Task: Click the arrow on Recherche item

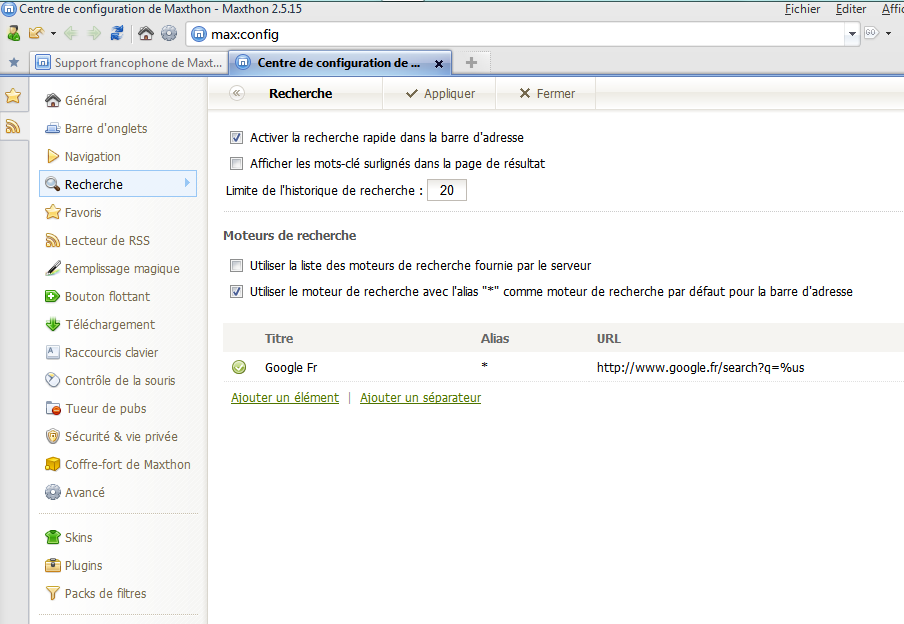Action: coord(187,183)
